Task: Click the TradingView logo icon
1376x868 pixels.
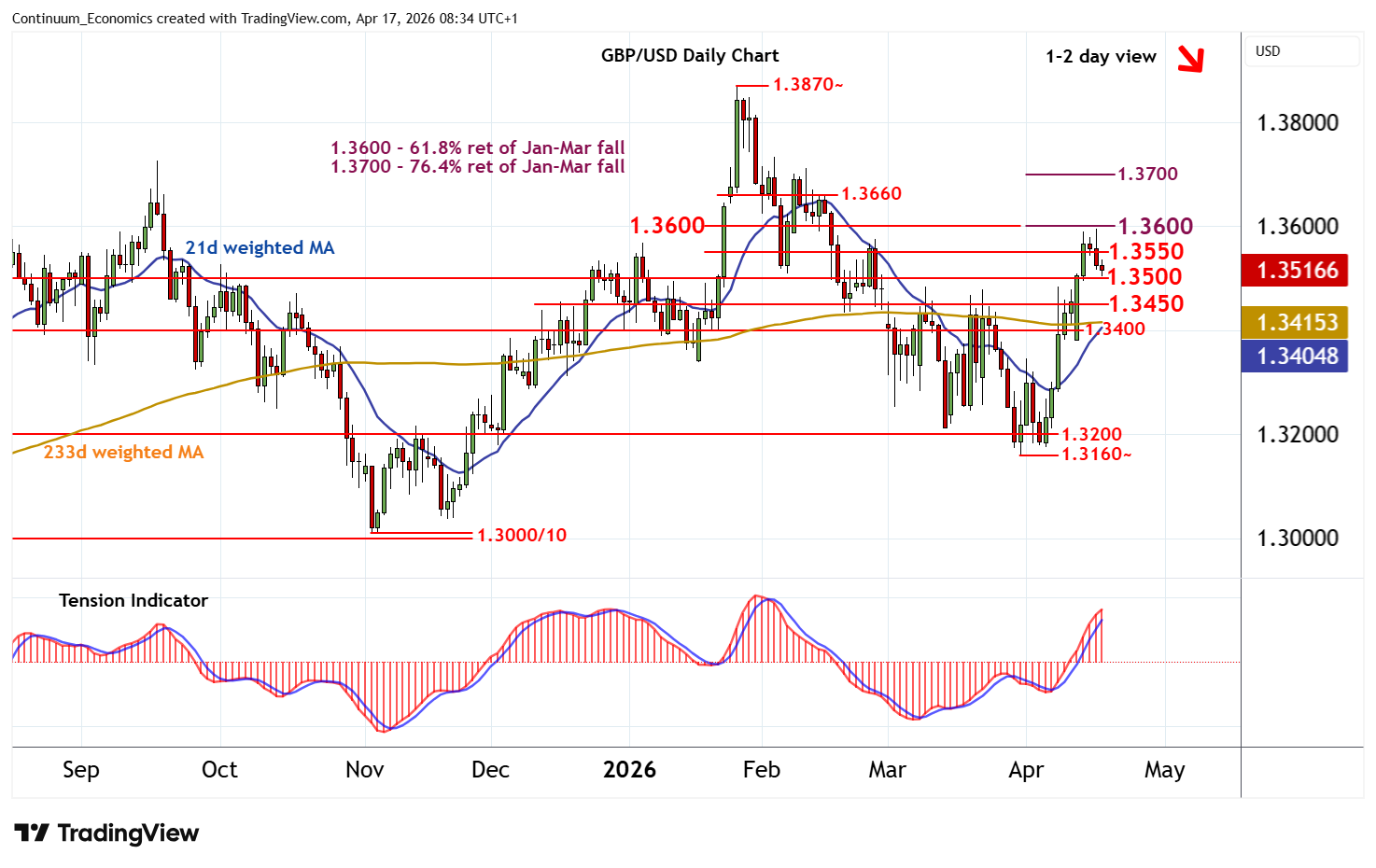Action: click(x=31, y=833)
